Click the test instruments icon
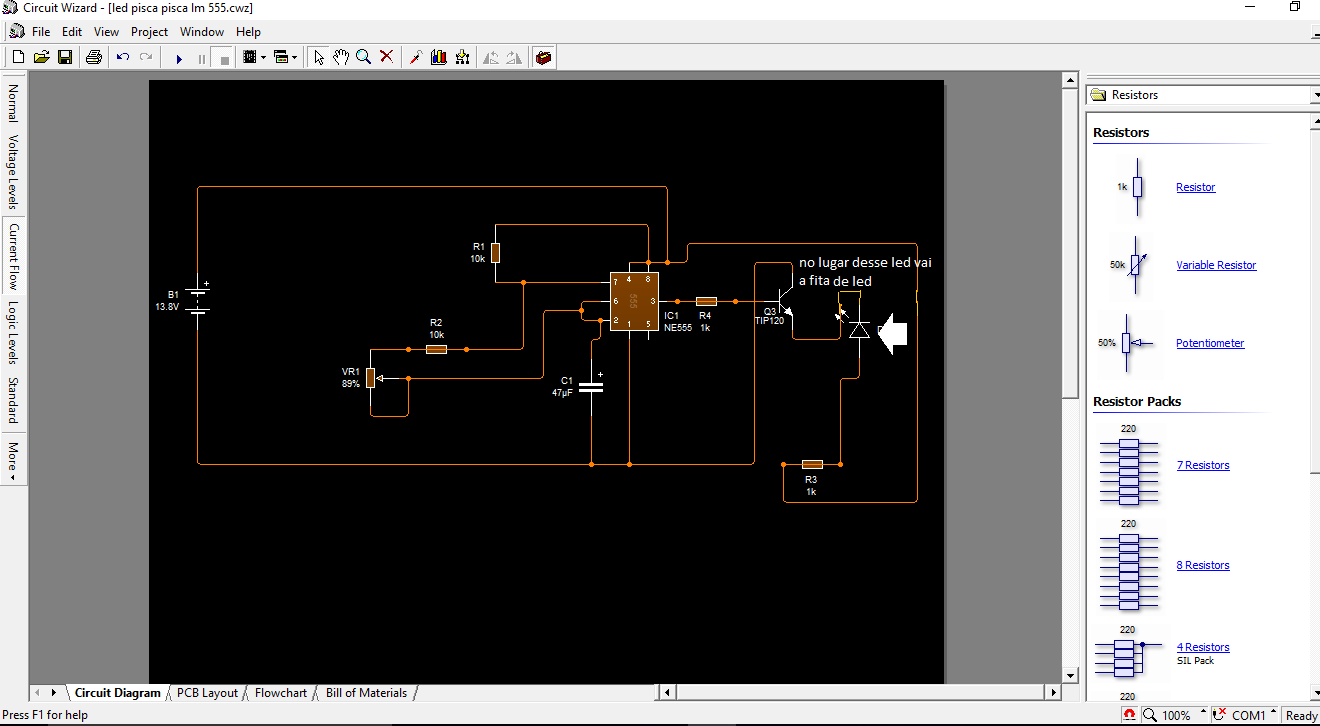 pyautogui.click(x=462, y=57)
